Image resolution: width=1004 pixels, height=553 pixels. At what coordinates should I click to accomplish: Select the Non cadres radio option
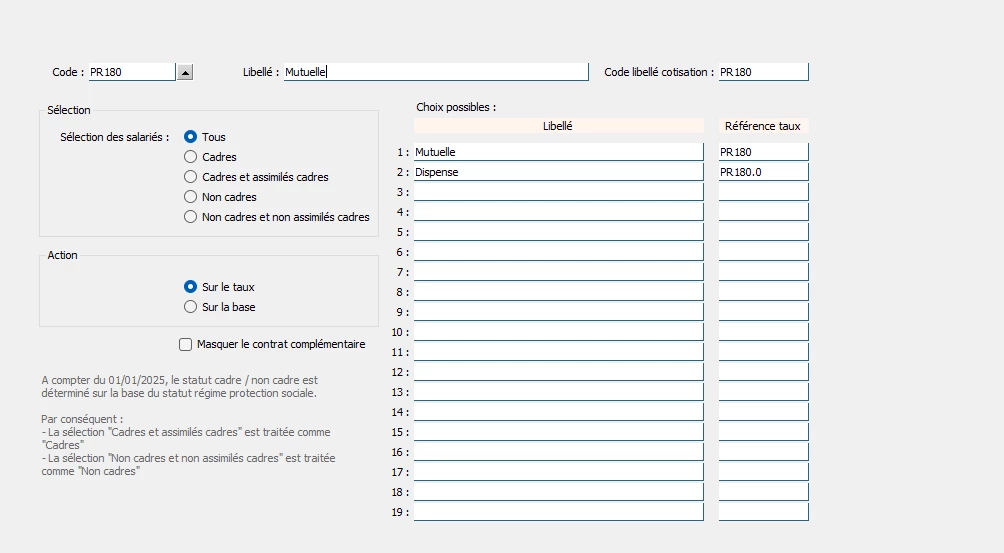coord(191,197)
